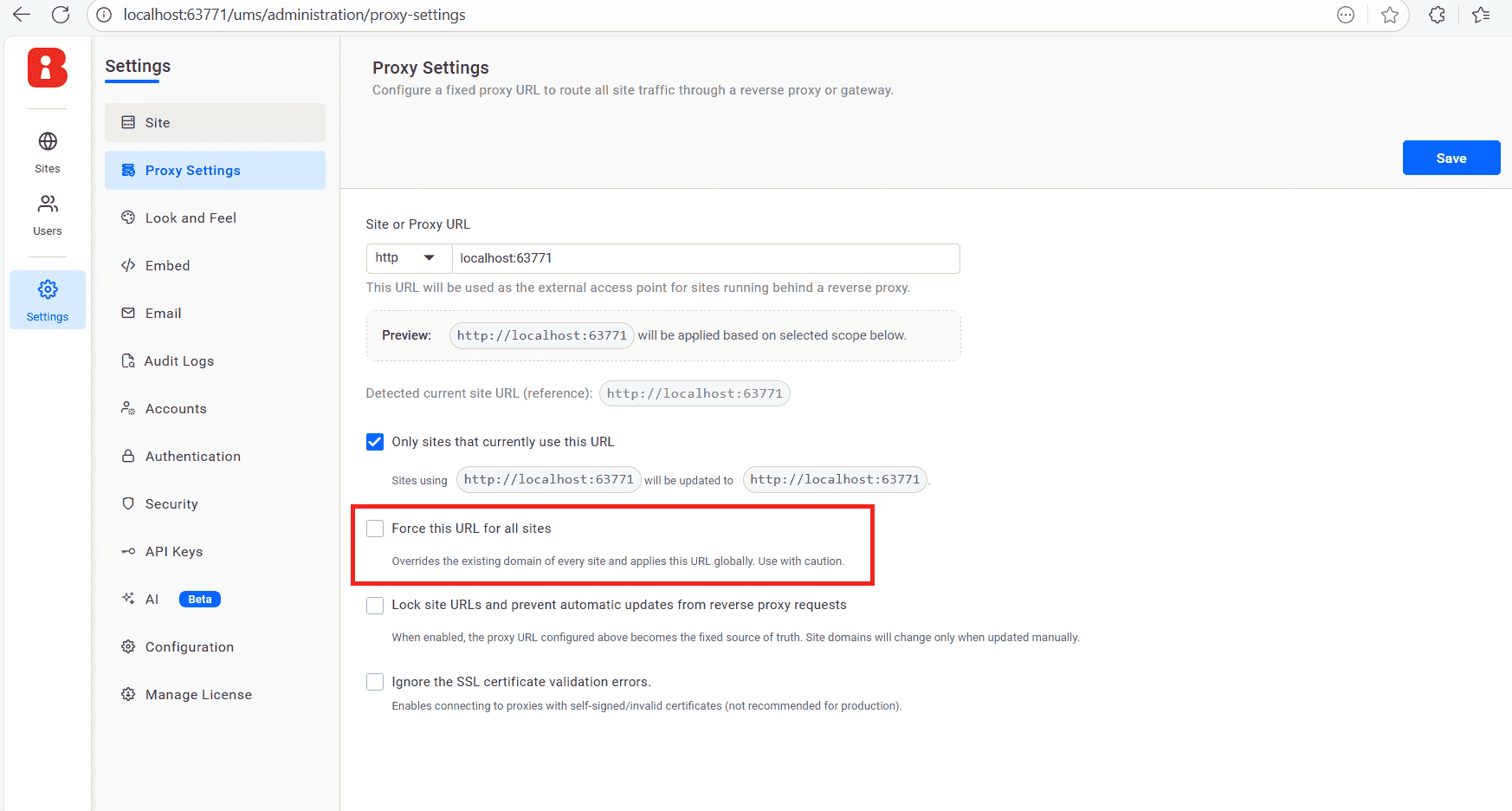Open Look and Feel settings menu

191,218
